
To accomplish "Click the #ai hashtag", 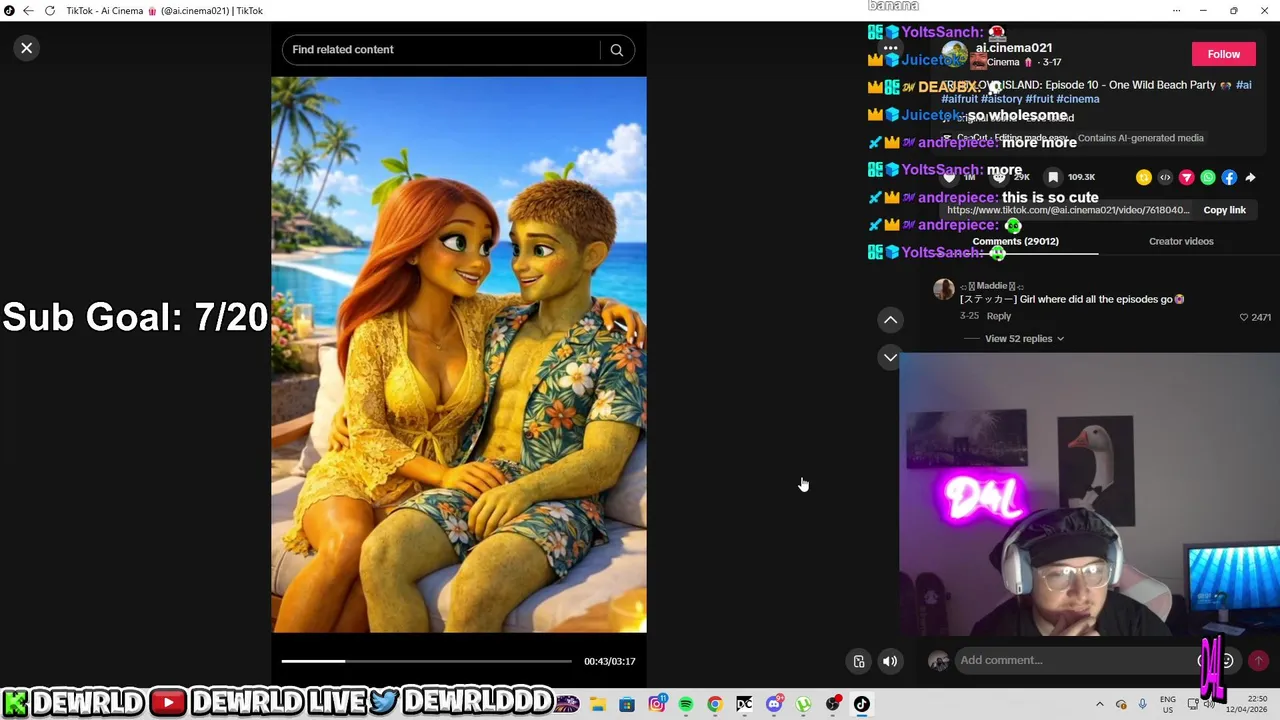I will point(1243,85).
